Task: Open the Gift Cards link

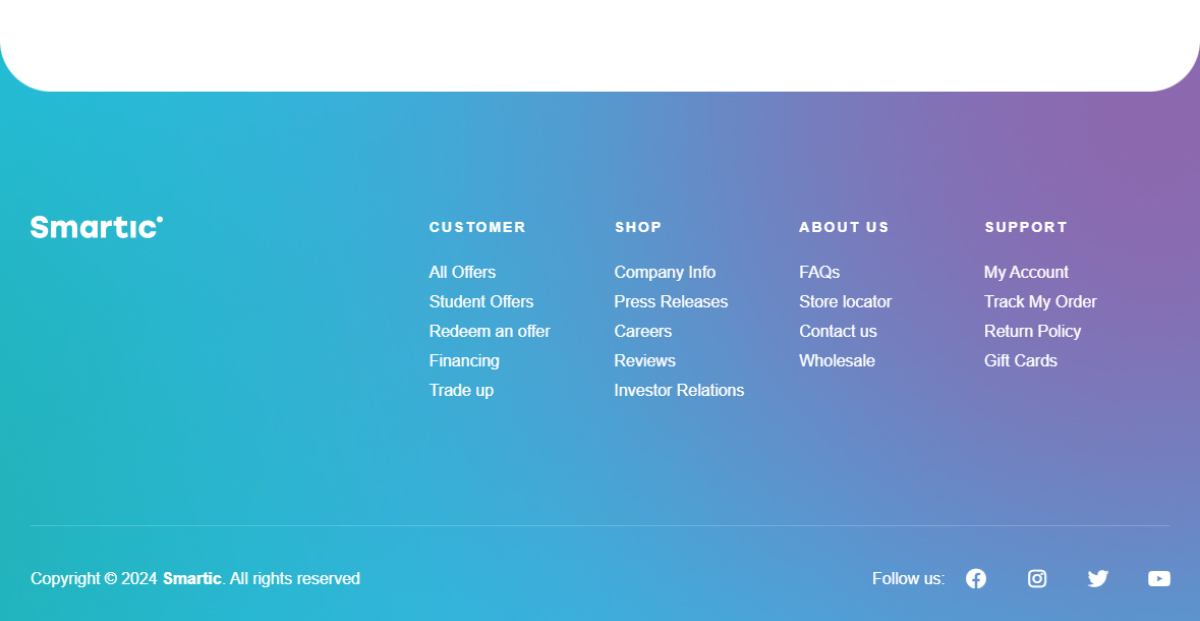Action: (x=1020, y=360)
